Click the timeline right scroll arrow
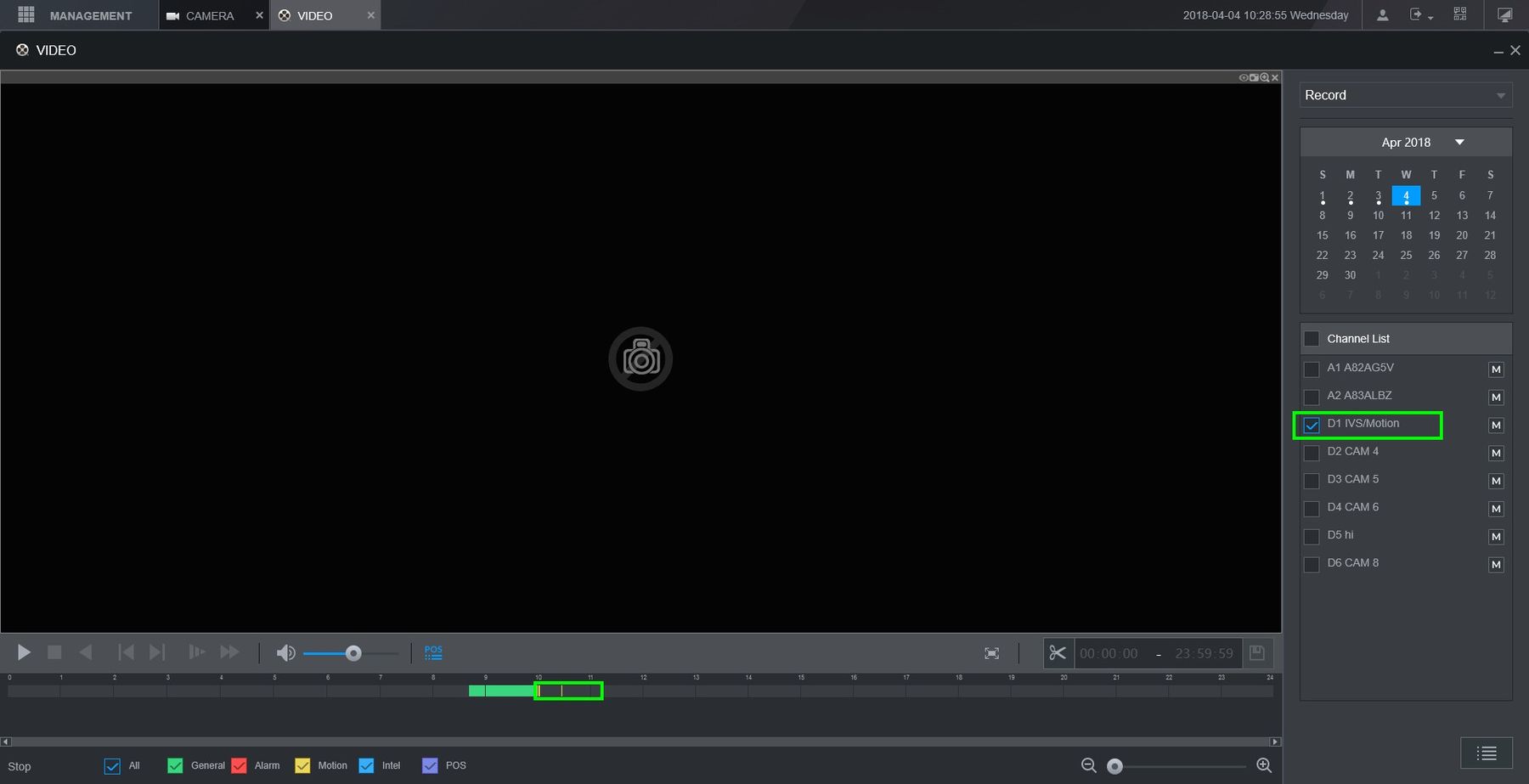Image resolution: width=1529 pixels, height=784 pixels. (x=1275, y=742)
